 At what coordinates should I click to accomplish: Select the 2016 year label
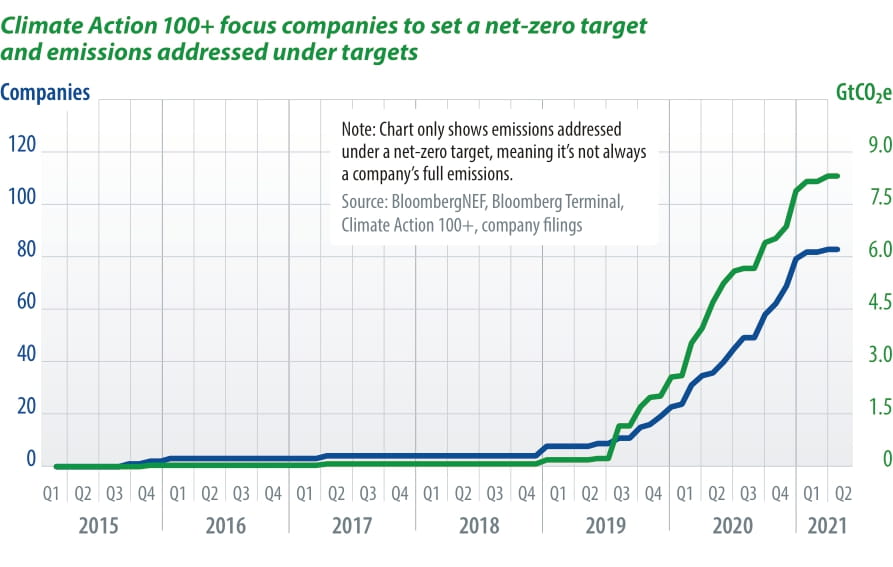point(225,526)
